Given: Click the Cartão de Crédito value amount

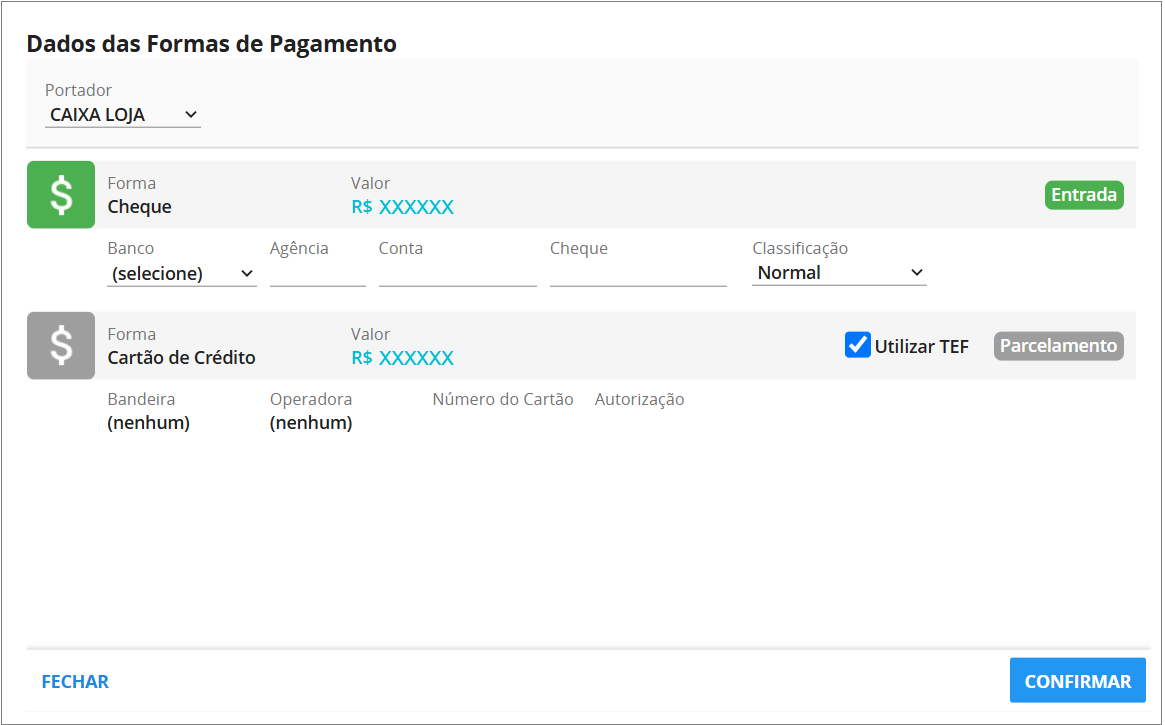Looking at the screenshot, I should click(x=402, y=358).
